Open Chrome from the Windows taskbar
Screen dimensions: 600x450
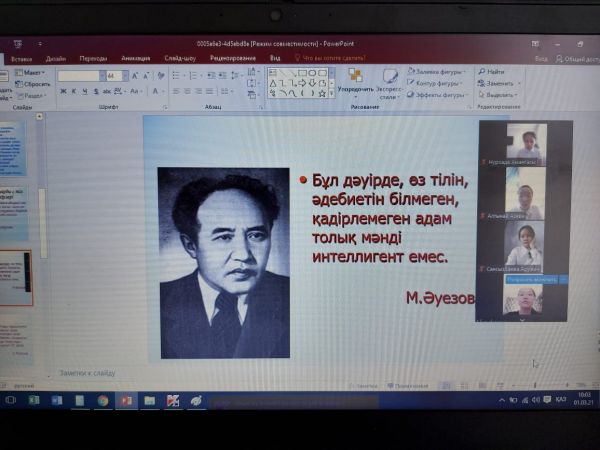[x=102, y=400]
